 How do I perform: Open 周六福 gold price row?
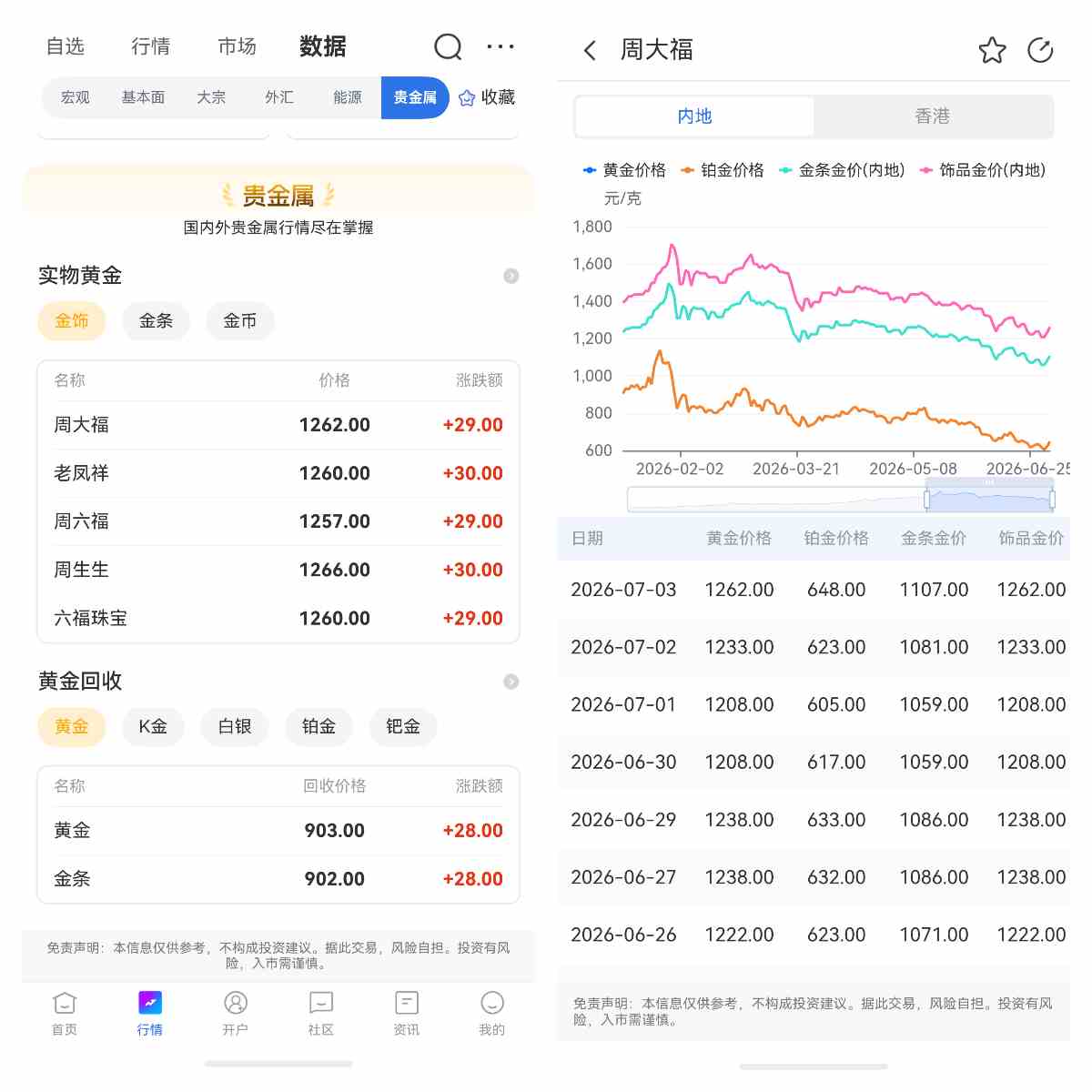coord(278,521)
